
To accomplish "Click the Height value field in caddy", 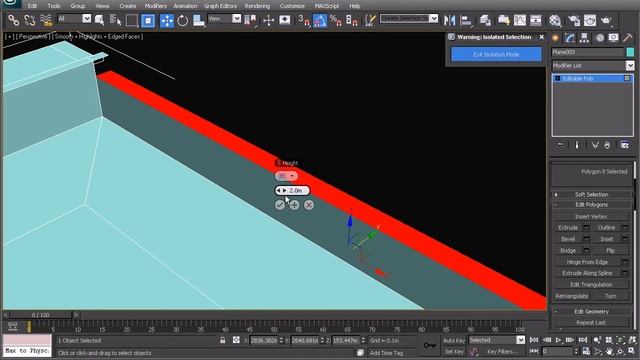I will click(292, 191).
